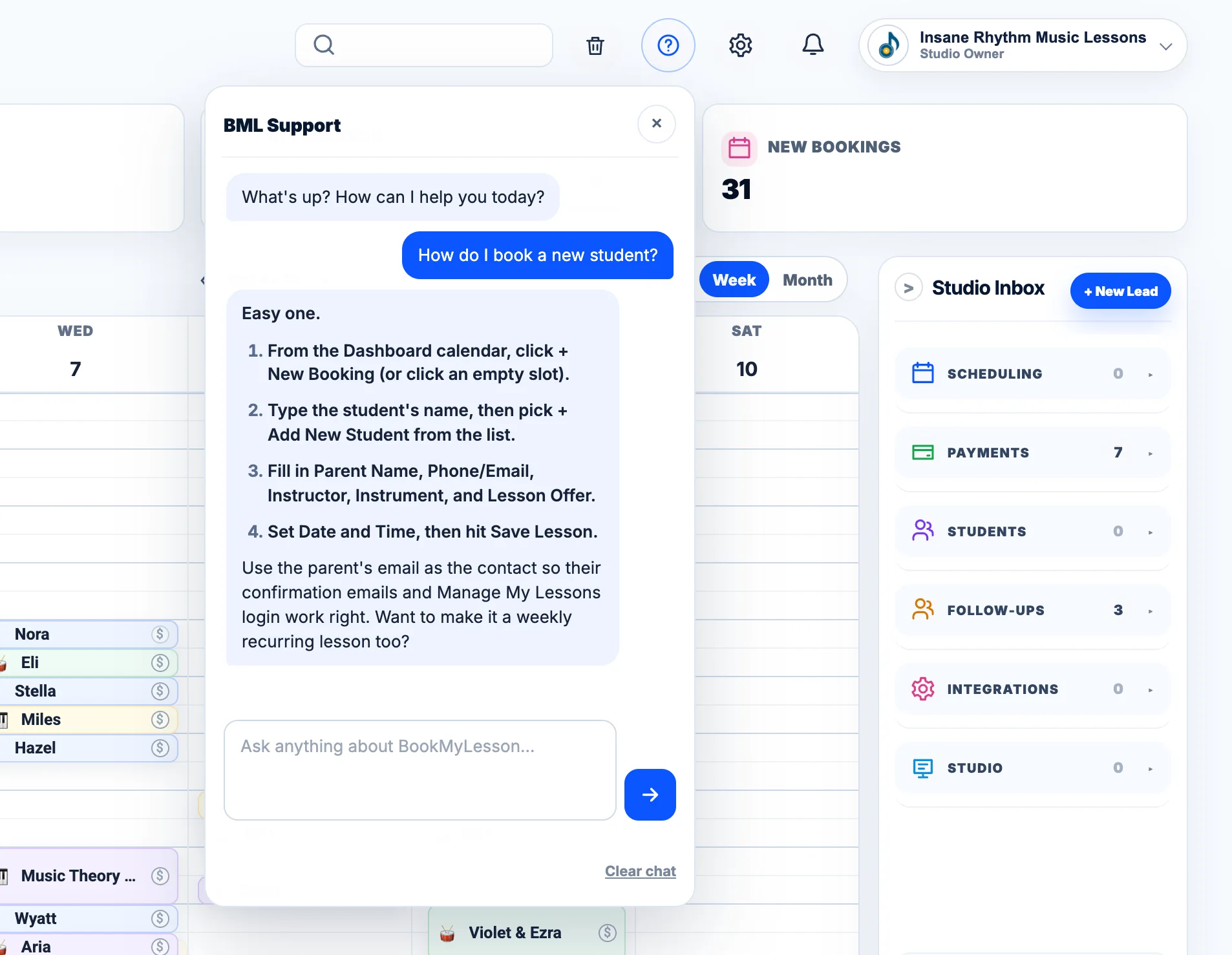This screenshot has width=1232, height=955.
Task: Open the notifications bell
Action: coord(813,45)
